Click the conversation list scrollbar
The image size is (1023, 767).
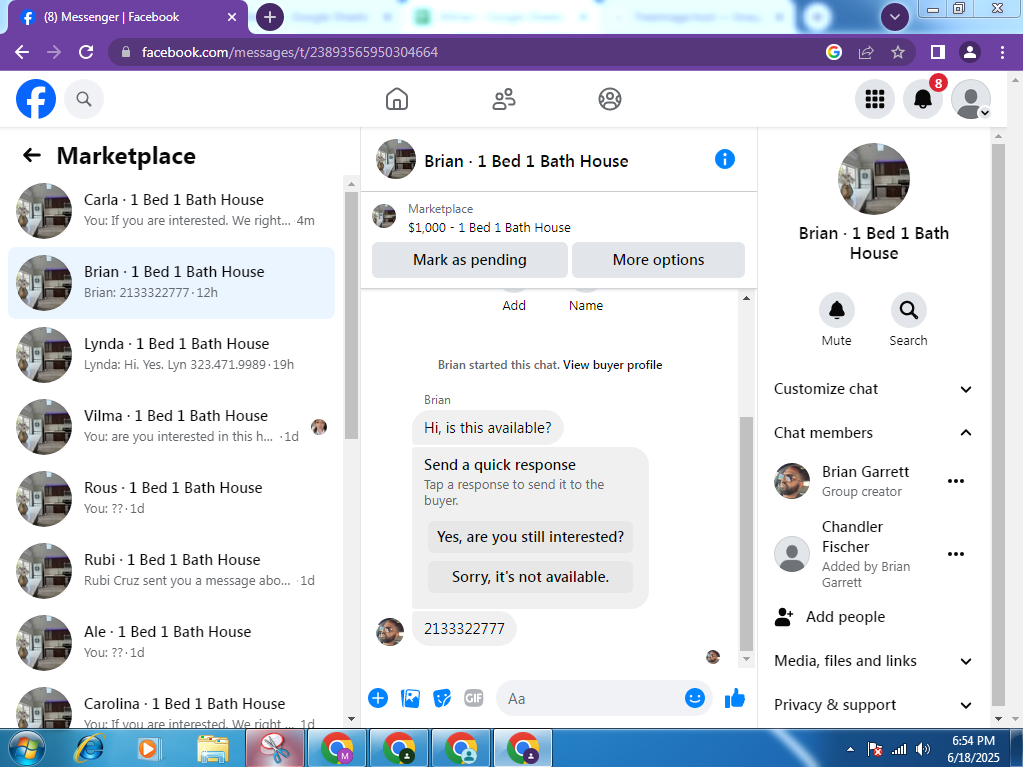351,316
